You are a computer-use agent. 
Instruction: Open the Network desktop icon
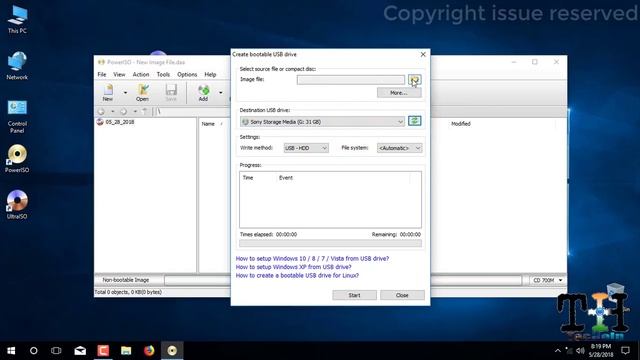[17, 66]
